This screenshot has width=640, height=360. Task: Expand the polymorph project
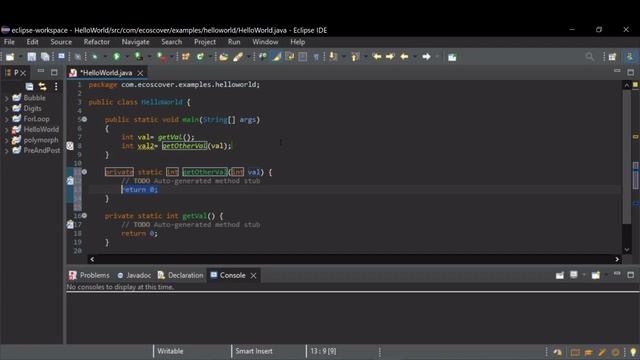click(x=6, y=140)
